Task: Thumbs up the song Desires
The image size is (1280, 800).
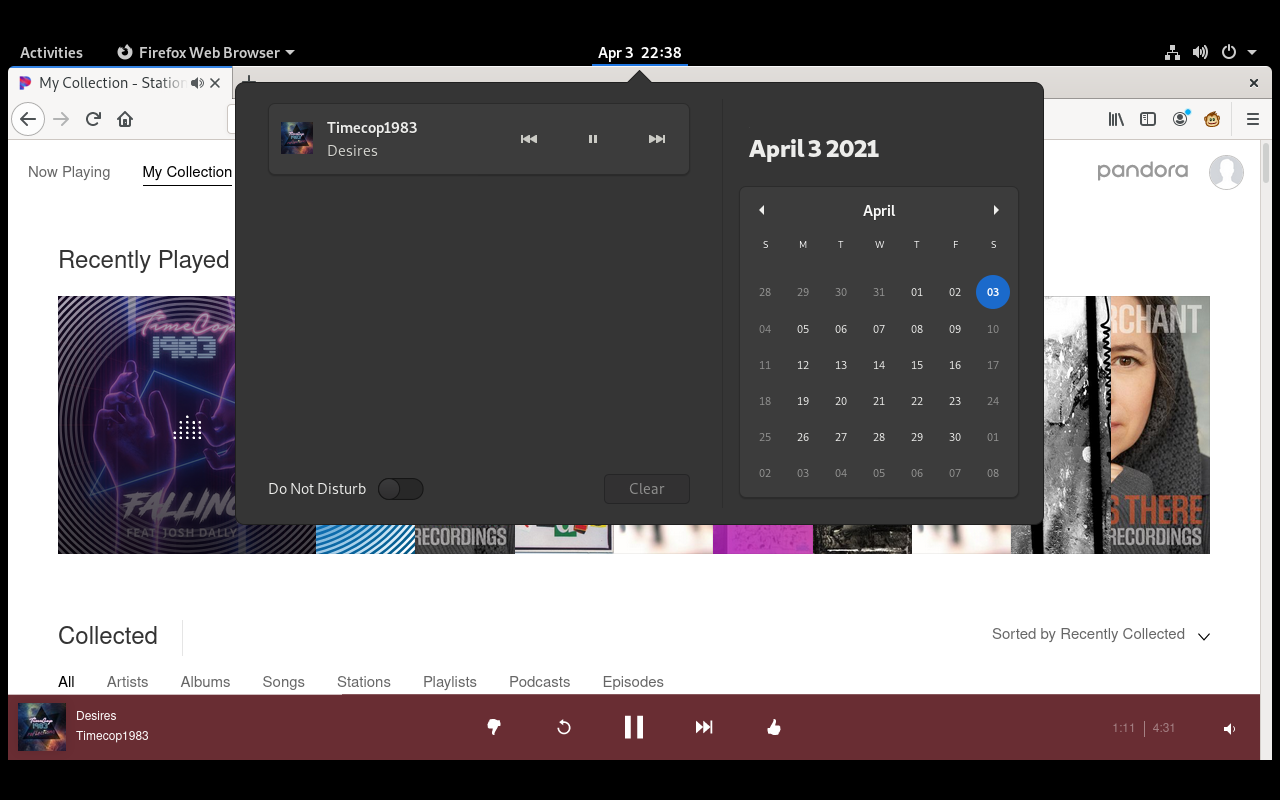Action: tap(773, 727)
